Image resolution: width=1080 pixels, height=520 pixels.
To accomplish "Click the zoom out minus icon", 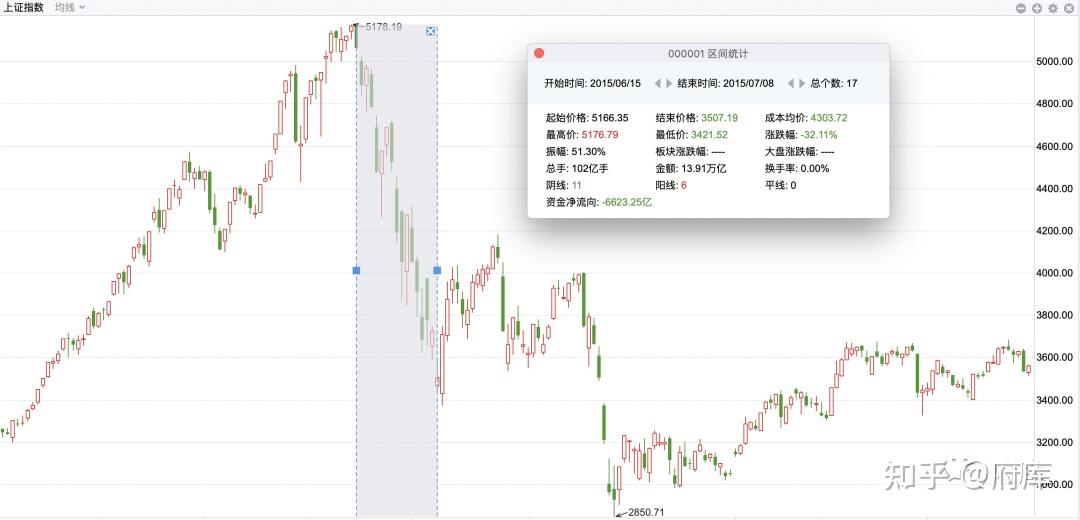I will click(x=1021, y=8).
